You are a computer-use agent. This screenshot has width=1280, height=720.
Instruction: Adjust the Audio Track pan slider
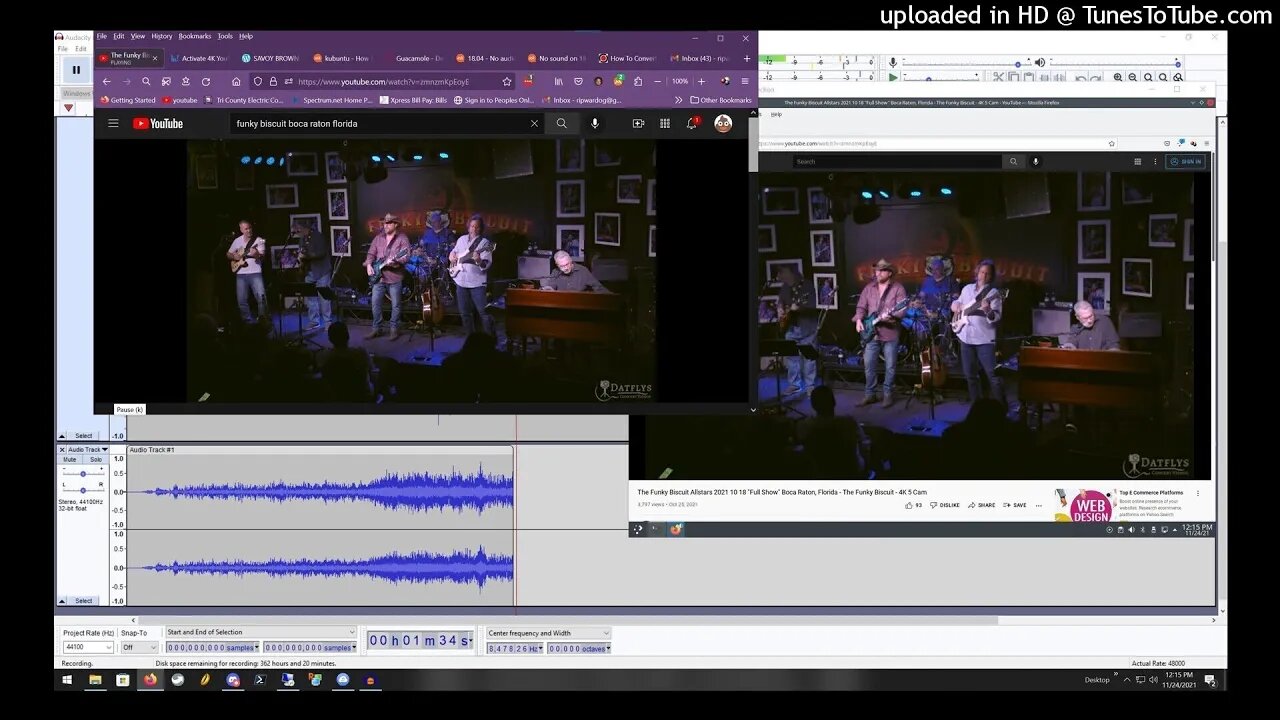coord(83,489)
